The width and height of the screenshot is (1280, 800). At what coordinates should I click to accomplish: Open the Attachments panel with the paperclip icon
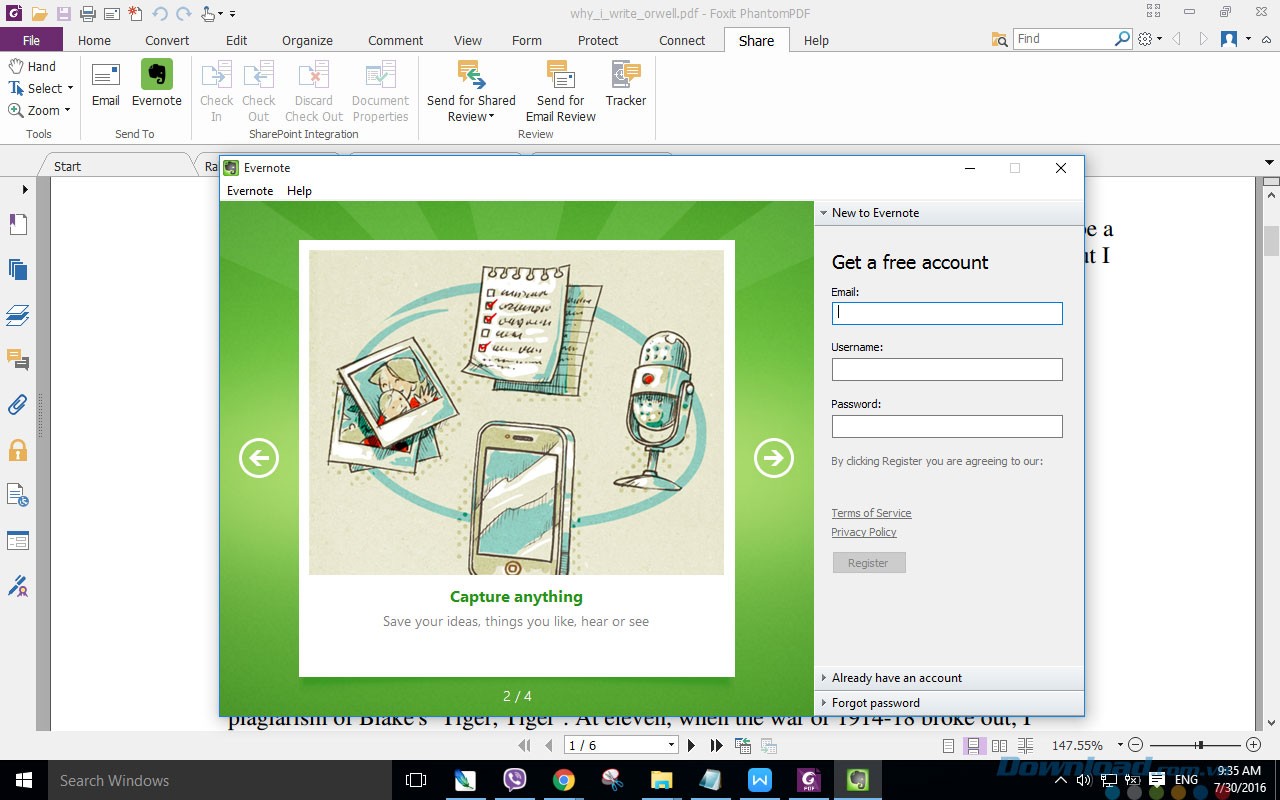[x=17, y=404]
